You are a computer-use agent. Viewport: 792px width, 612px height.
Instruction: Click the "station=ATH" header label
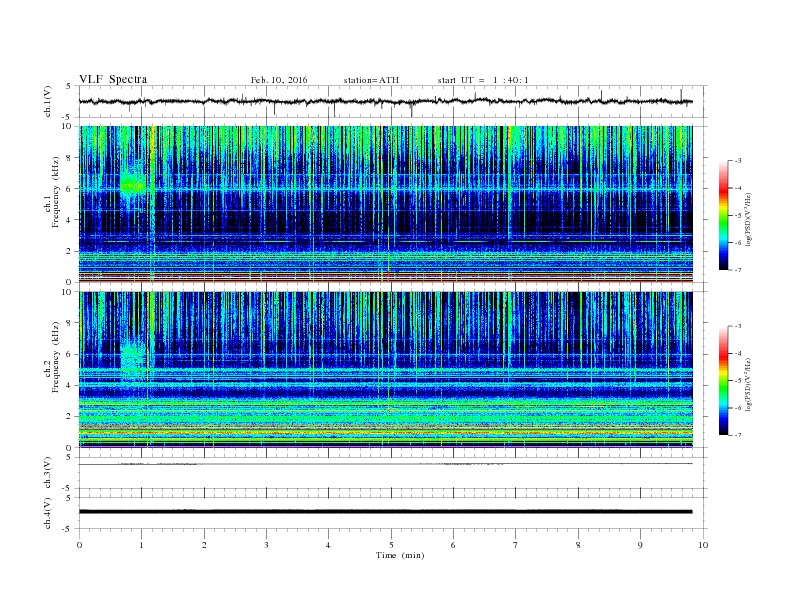tap(371, 80)
